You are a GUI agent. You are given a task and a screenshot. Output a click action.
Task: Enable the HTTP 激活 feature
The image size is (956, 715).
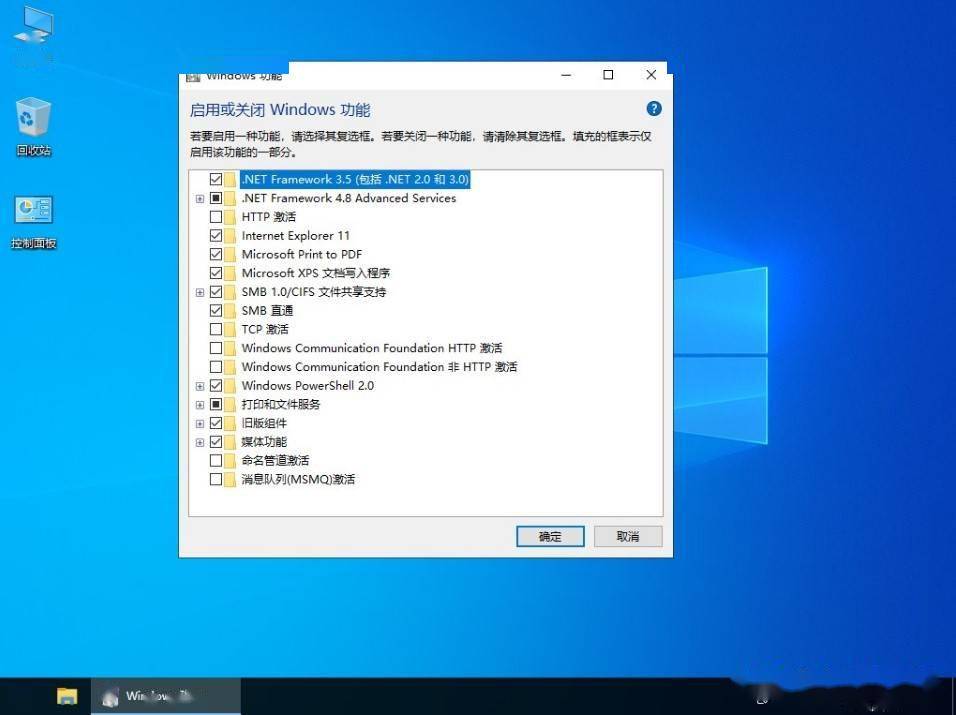(x=216, y=216)
